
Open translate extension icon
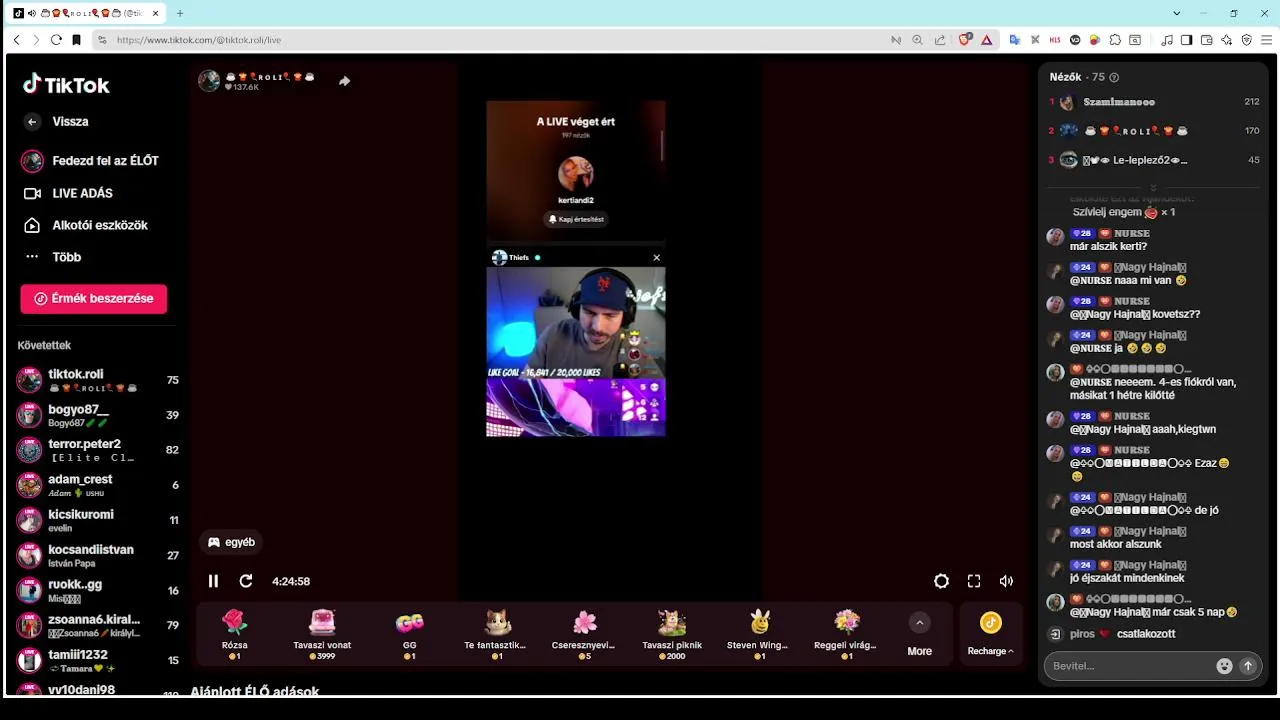click(x=1014, y=40)
